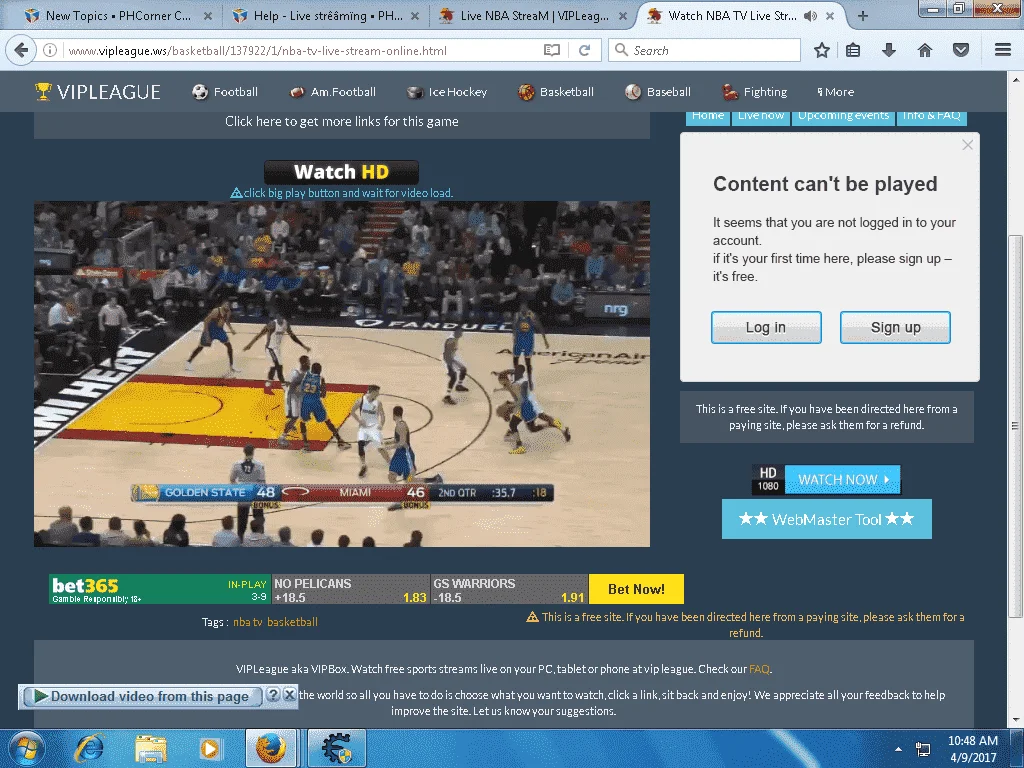Open Am.Football category
Screen dimensions: 1024x768
tap(332, 92)
